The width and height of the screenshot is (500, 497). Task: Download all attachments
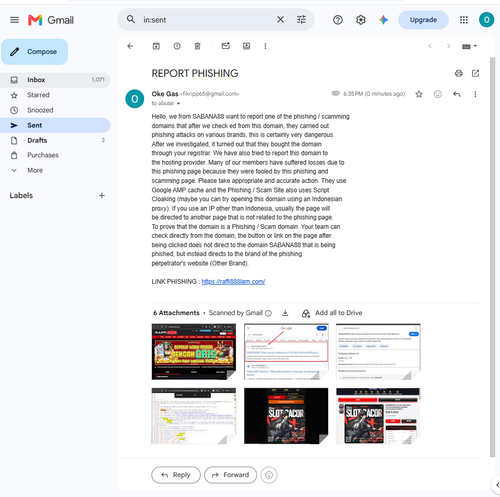[x=285, y=313]
